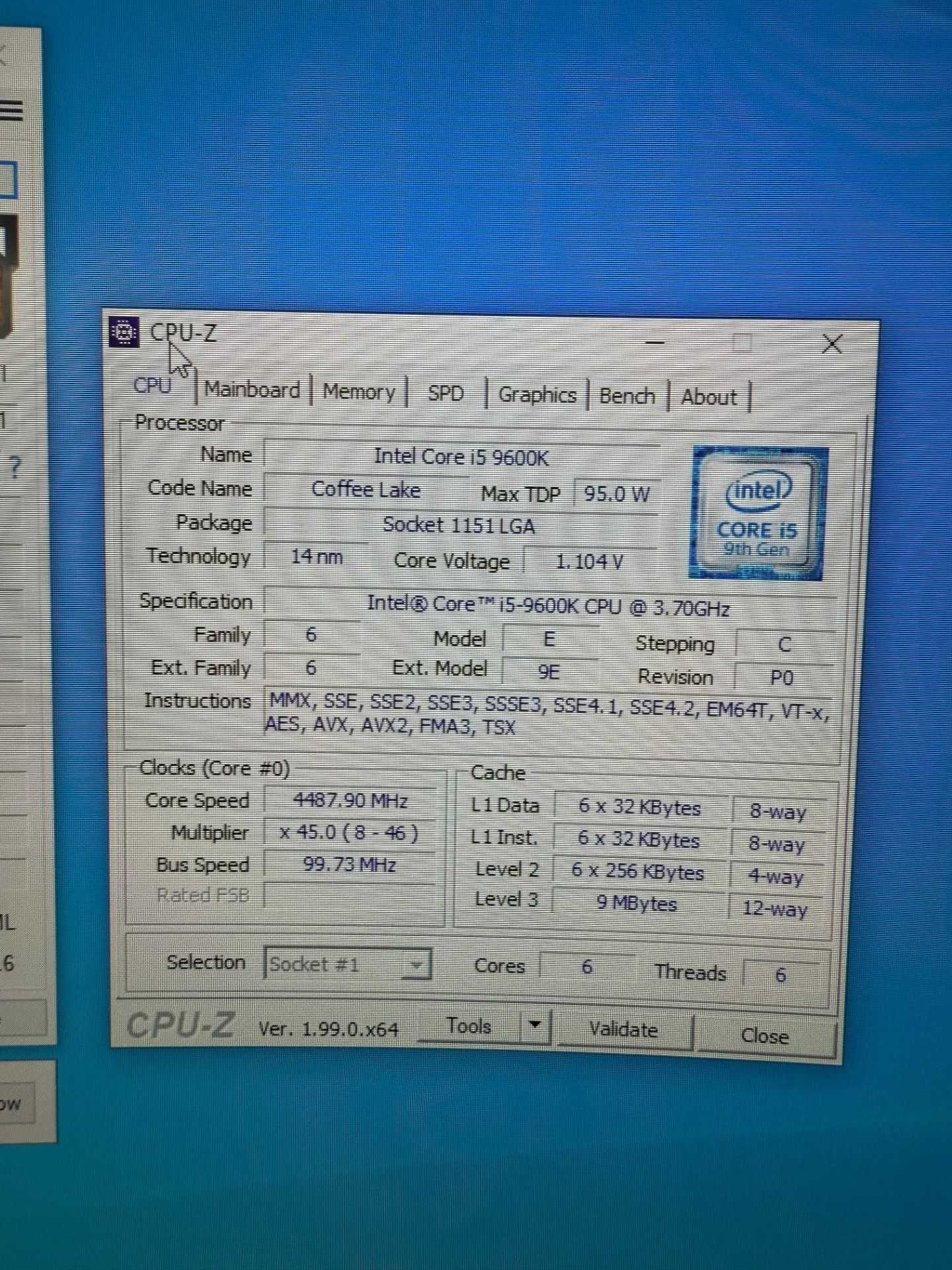Click the 4-way Level 2 associativity value

[776, 876]
